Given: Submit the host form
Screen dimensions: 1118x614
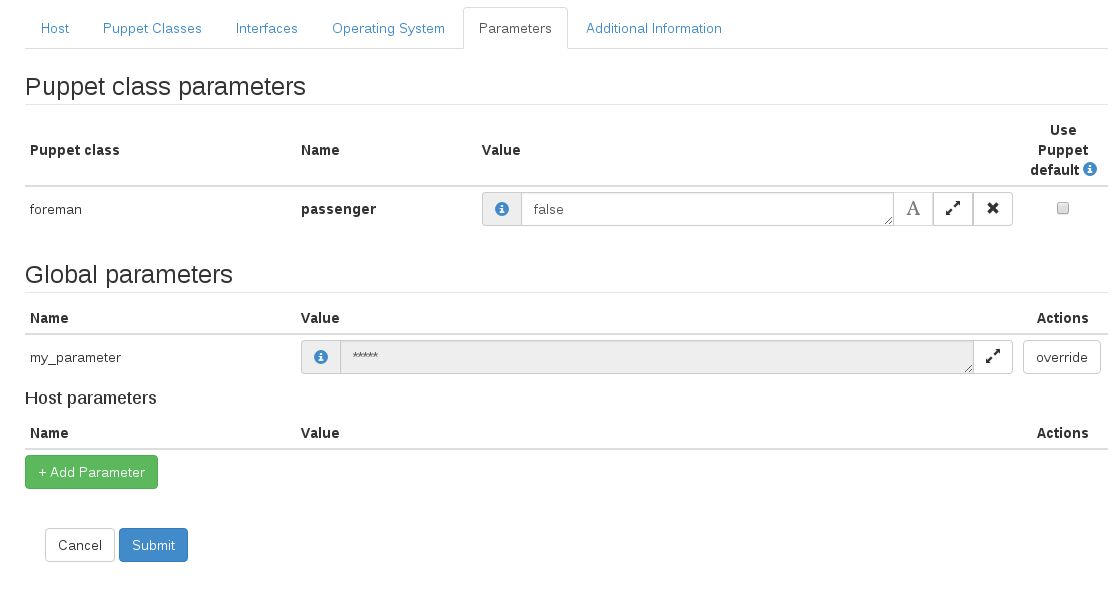Looking at the screenshot, I should click(x=153, y=545).
